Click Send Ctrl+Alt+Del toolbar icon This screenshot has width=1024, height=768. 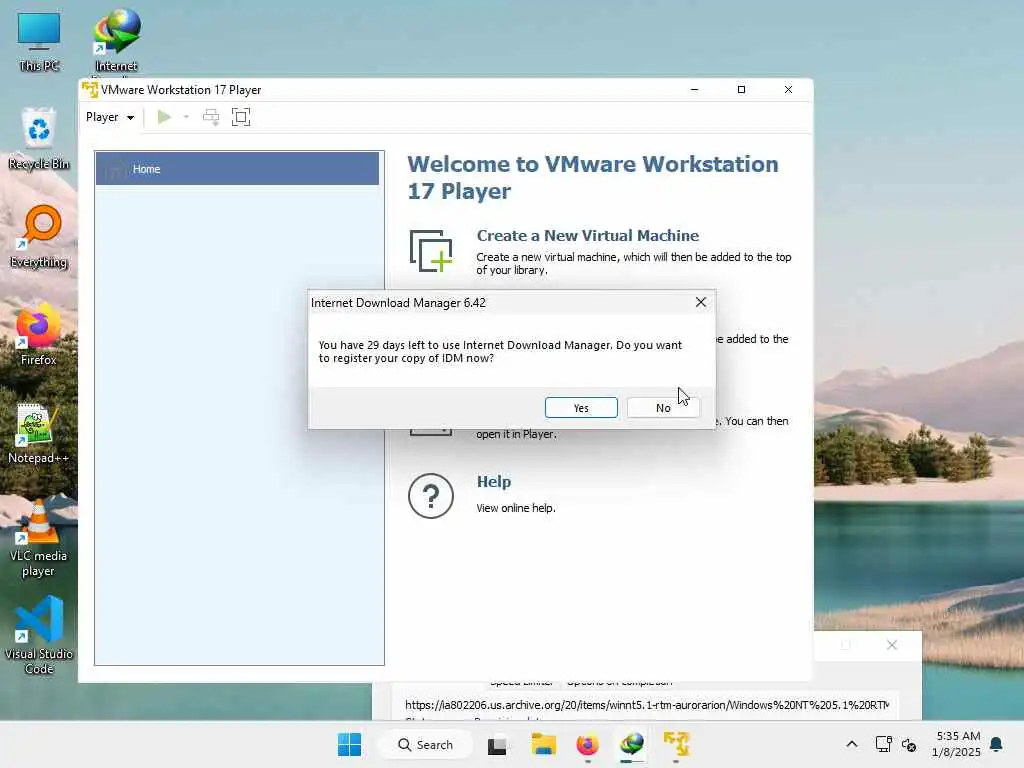(211, 117)
